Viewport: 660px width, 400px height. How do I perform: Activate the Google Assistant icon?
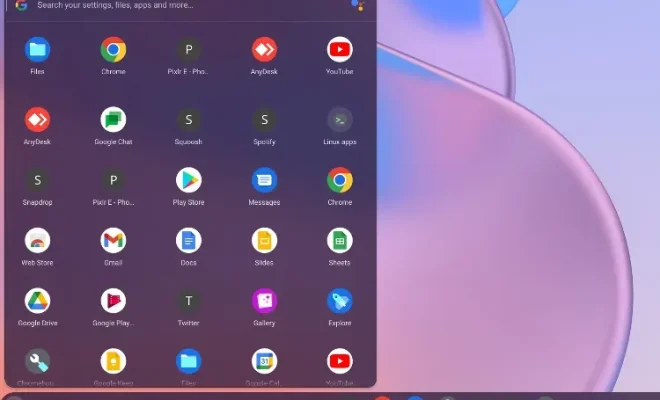pos(358,5)
